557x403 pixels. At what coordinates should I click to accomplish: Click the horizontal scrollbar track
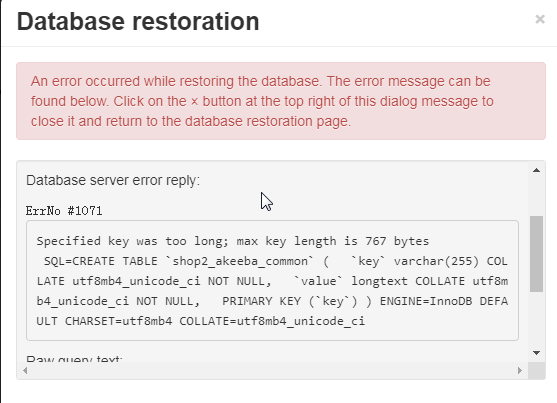click(272, 371)
